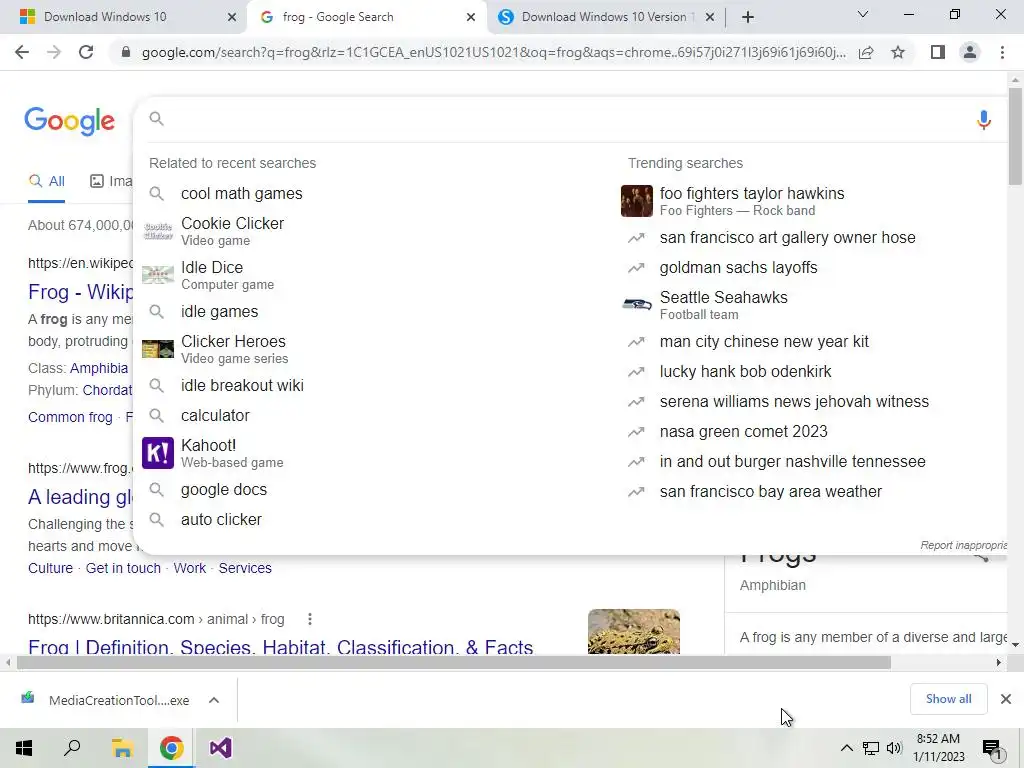Click the Amphibia class link
This screenshot has width=1024, height=768.
pos(99,368)
